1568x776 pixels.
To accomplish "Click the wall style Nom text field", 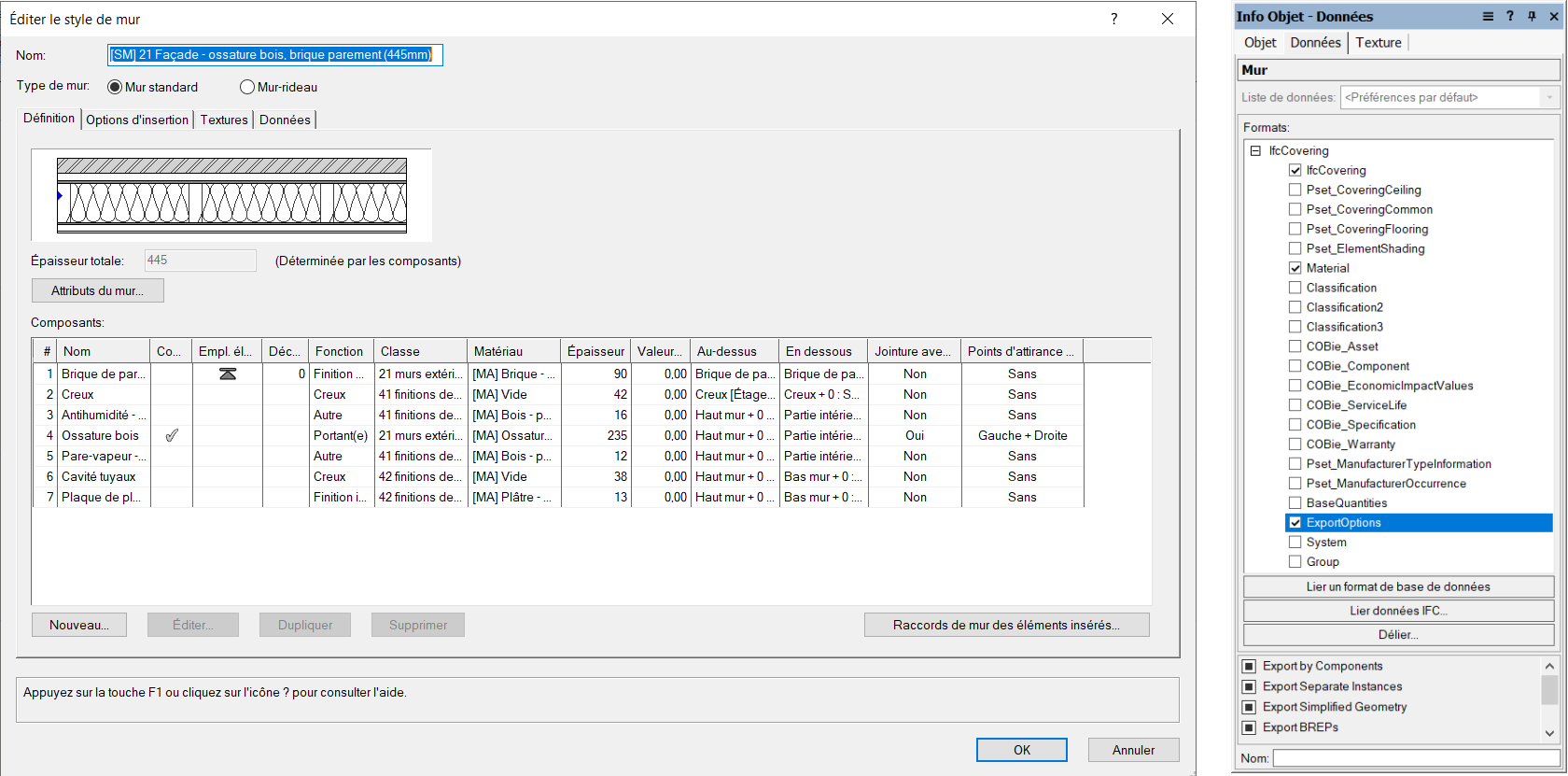I will pos(274,55).
